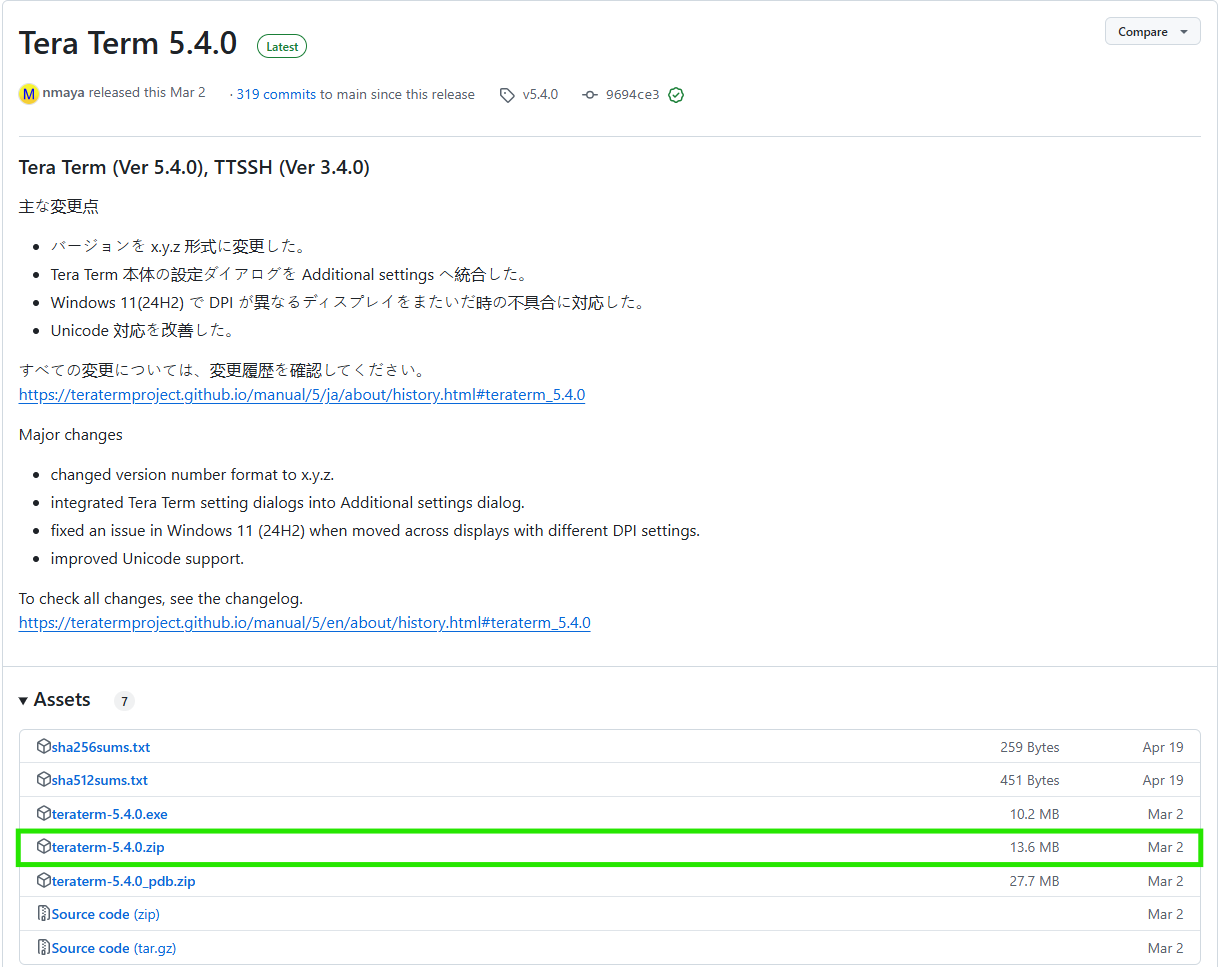Image resolution: width=1223 pixels, height=967 pixels.
Task: Click file-zip icon next to Source code (tar.gz)
Action: (x=43, y=947)
